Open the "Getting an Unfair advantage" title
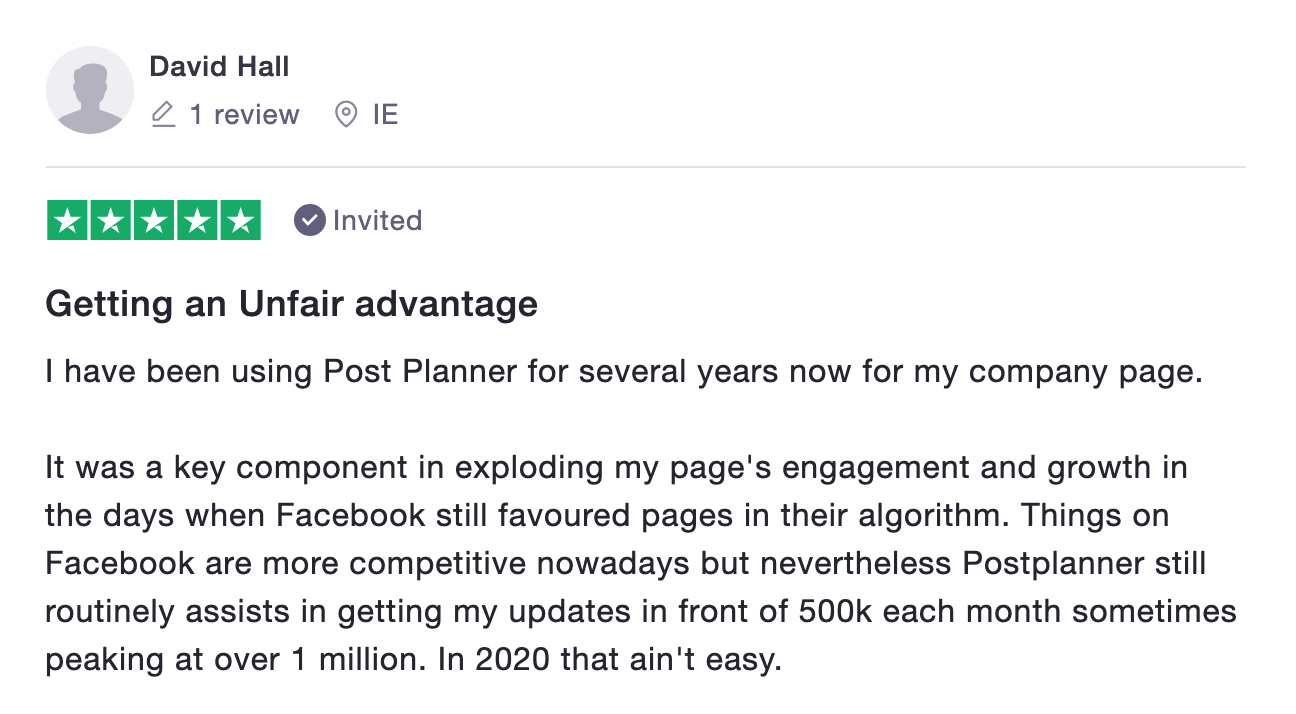This screenshot has height=714, width=1296. 291,303
